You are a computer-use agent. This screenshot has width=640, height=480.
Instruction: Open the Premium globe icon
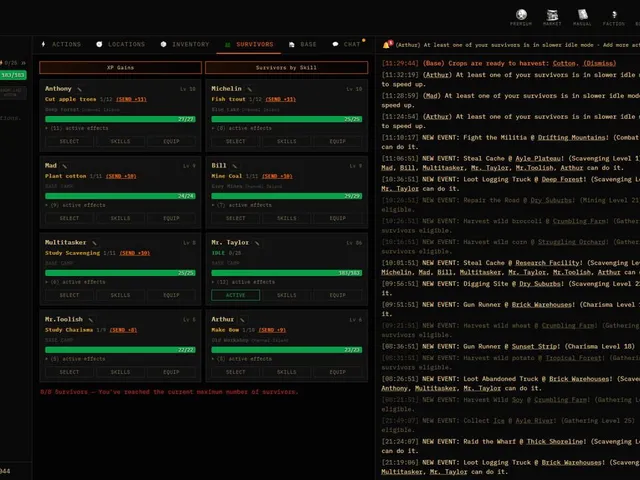(x=521, y=15)
